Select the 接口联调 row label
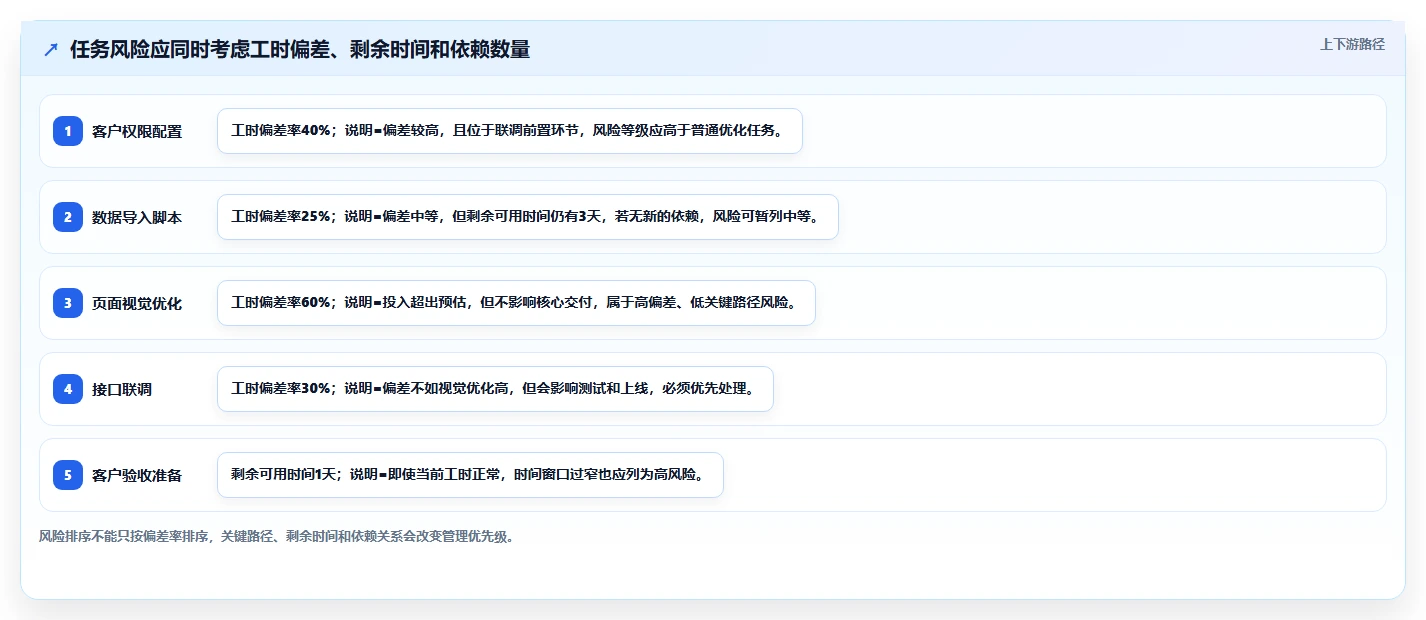 point(122,389)
